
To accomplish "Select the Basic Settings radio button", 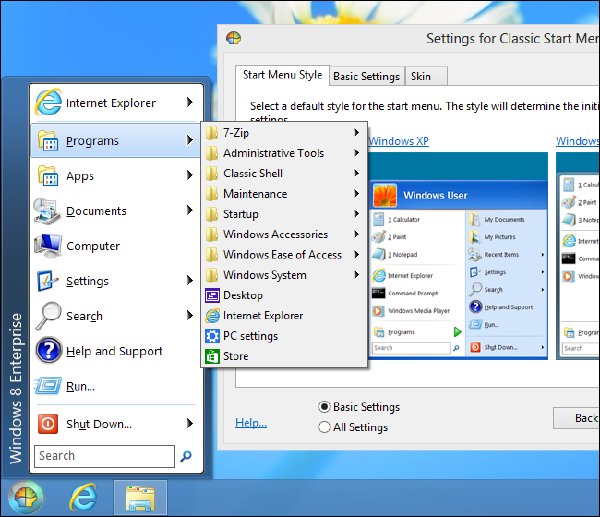I will (324, 406).
